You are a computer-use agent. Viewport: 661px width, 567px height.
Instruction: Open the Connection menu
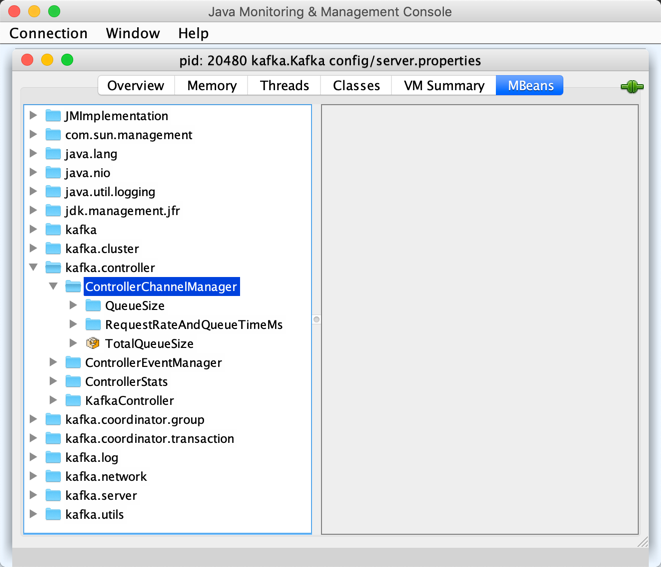click(48, 33)
